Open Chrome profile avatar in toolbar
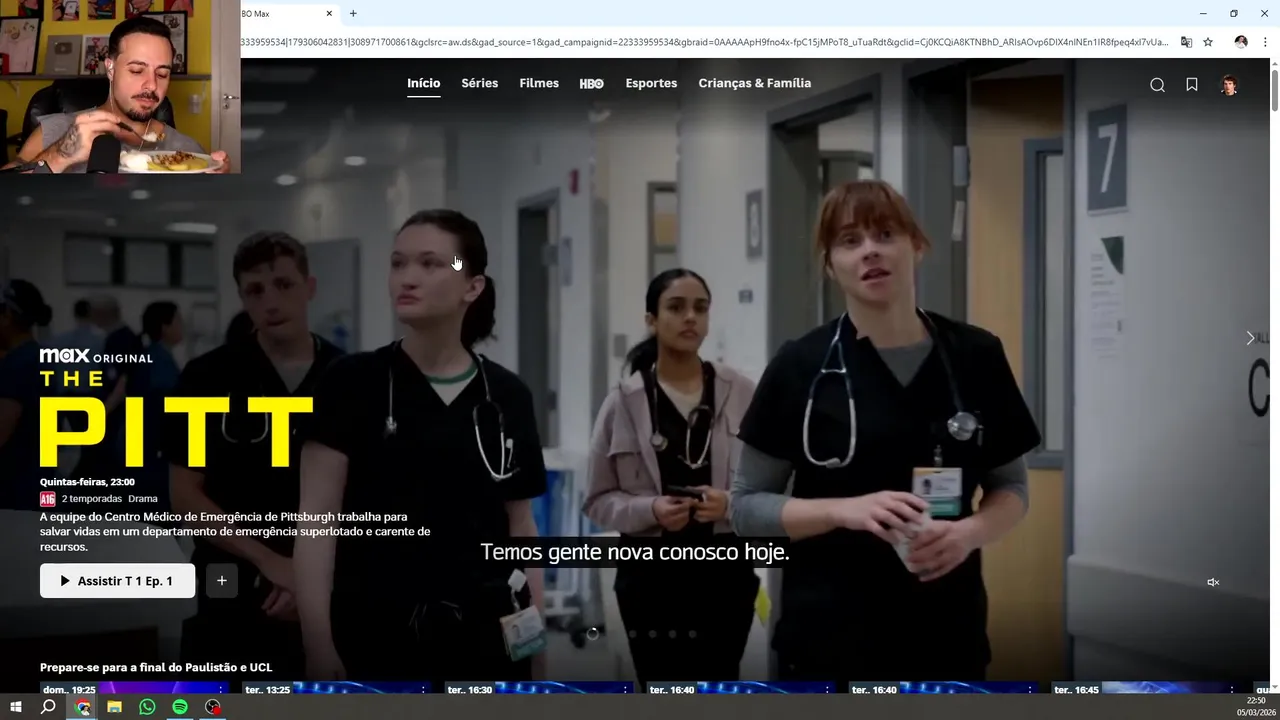This screenshot has height=720, width=1280. (x=1241, y=42)
